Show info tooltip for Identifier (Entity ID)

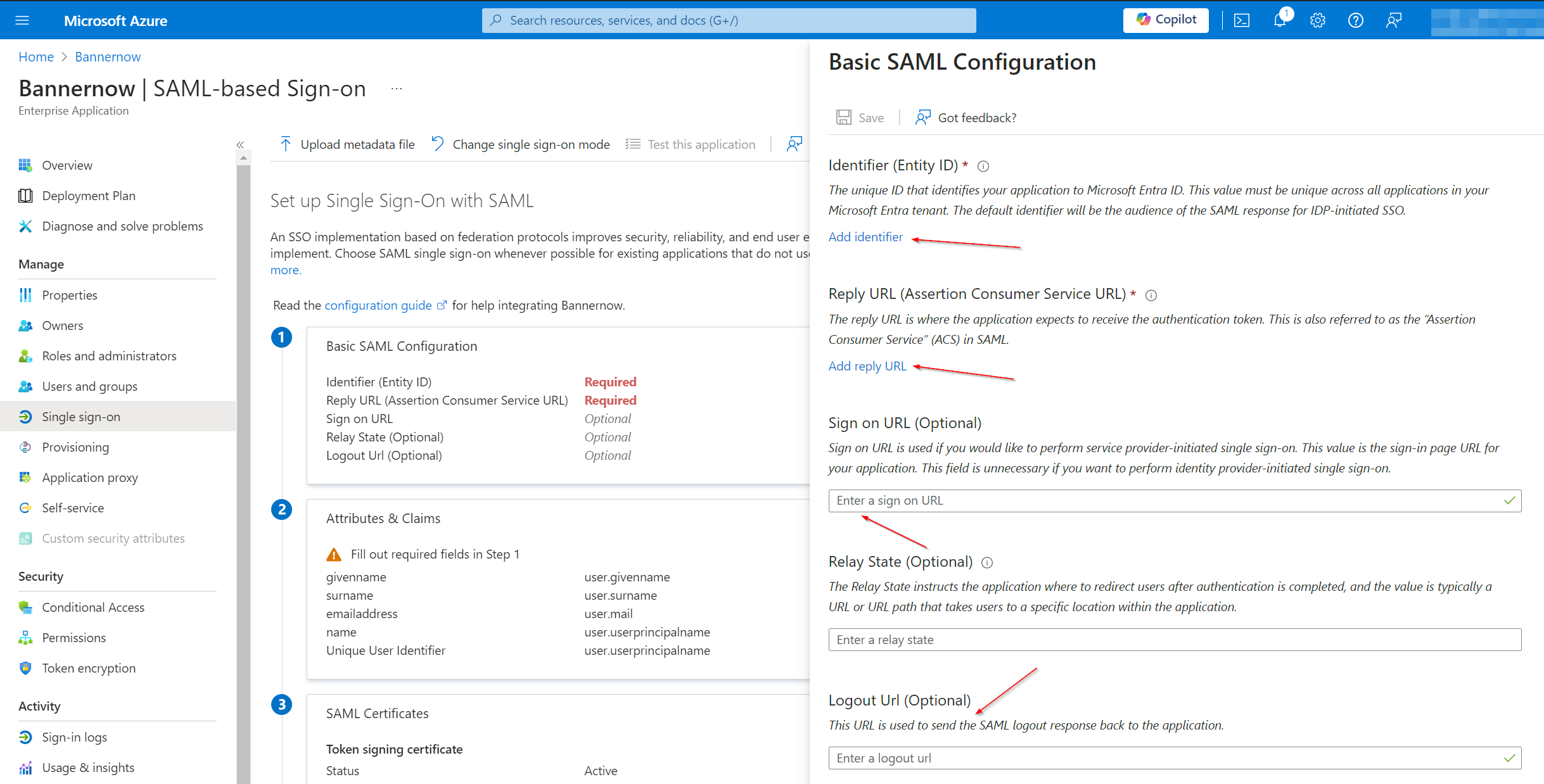tap(983, 167)
